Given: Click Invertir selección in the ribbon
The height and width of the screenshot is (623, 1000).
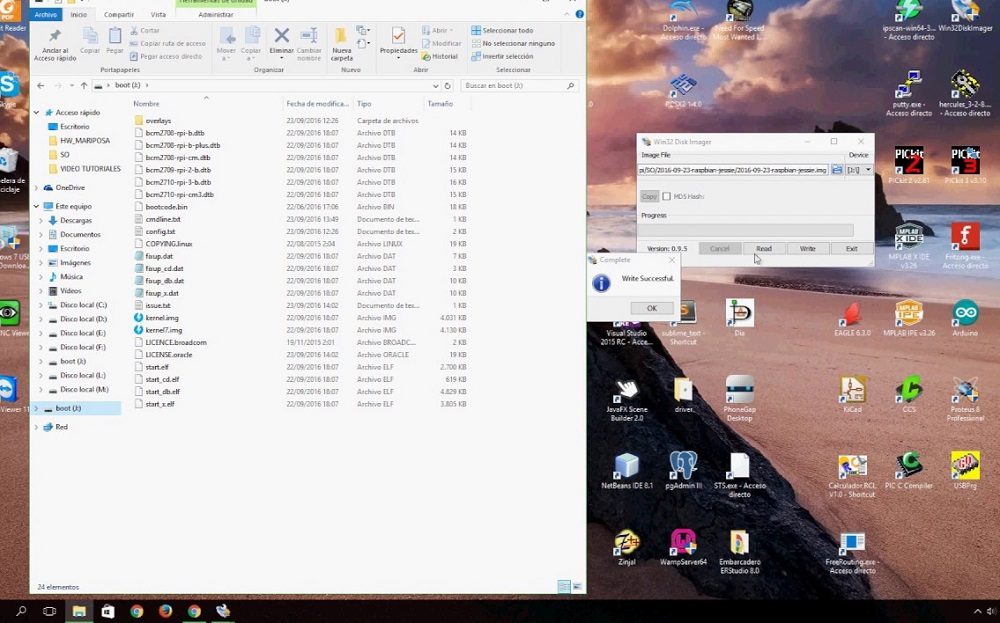Looking at the screenshot, I should (502, 56).
